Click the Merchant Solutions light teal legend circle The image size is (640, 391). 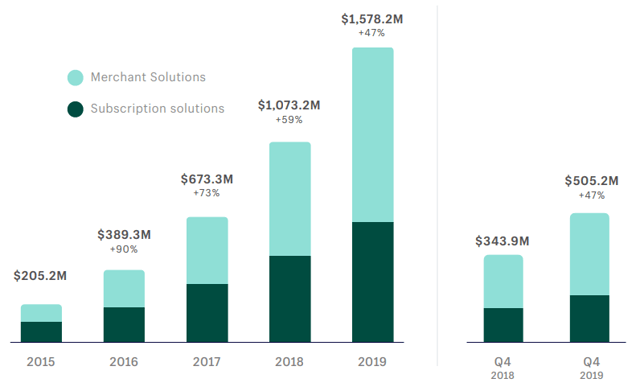click(76, 78)
